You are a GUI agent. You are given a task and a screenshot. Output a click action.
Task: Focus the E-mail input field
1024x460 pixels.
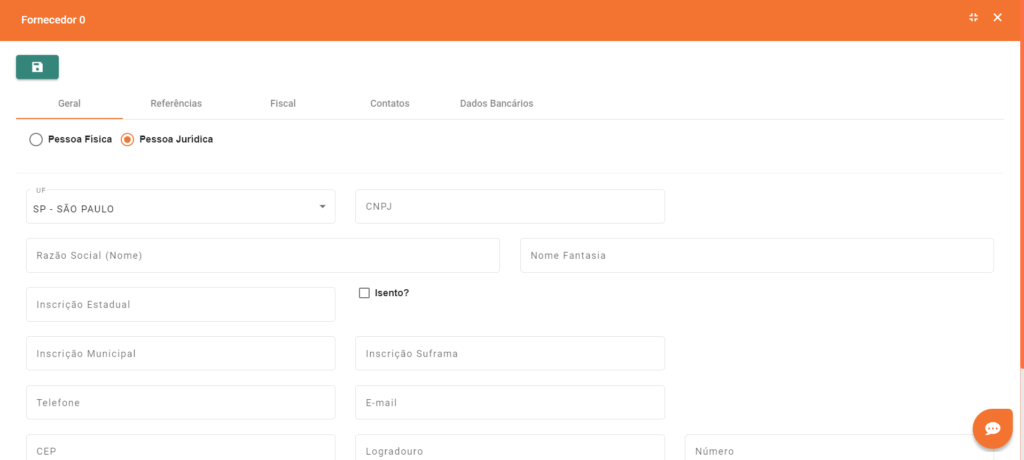pyautogui.click(x=509, y=403)
